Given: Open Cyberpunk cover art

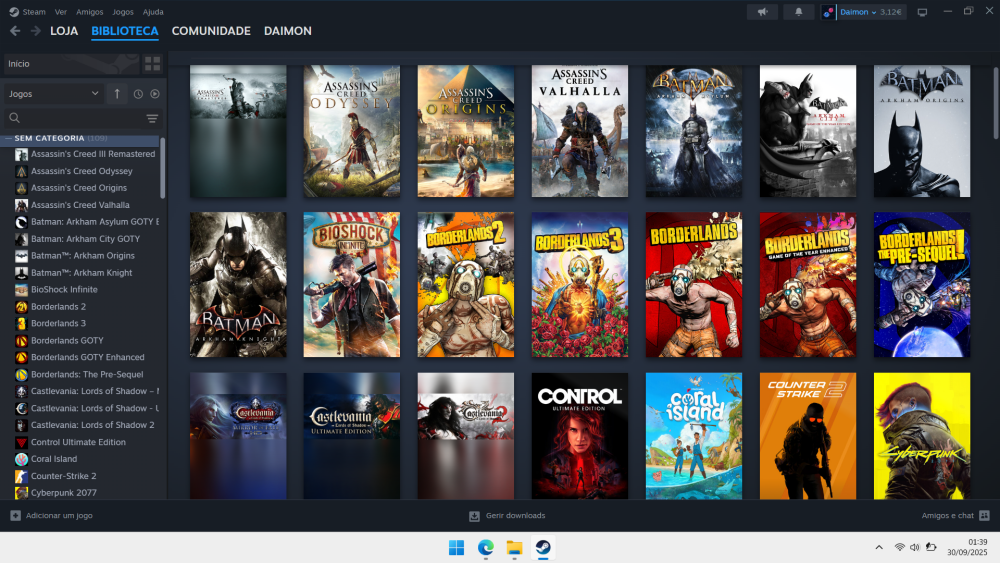Looking at the screenshot, I should tap(922, 436).
